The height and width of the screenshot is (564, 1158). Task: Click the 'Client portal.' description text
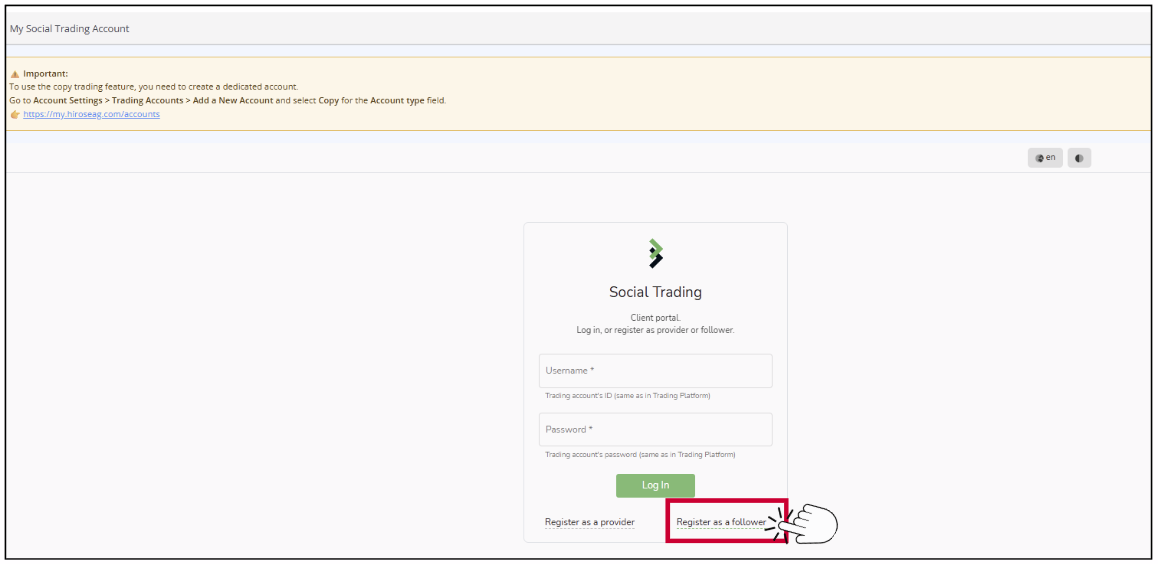point(655,318)
